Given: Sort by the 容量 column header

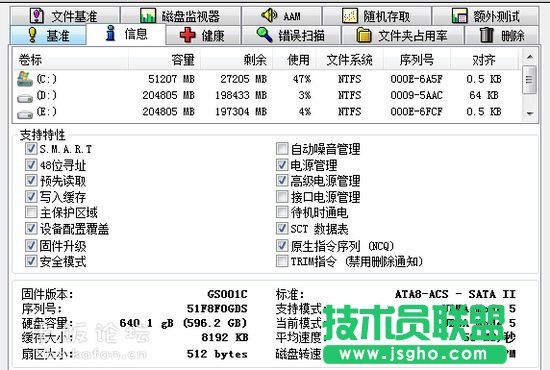Looking at the screenshot, I should click(165, 60).
